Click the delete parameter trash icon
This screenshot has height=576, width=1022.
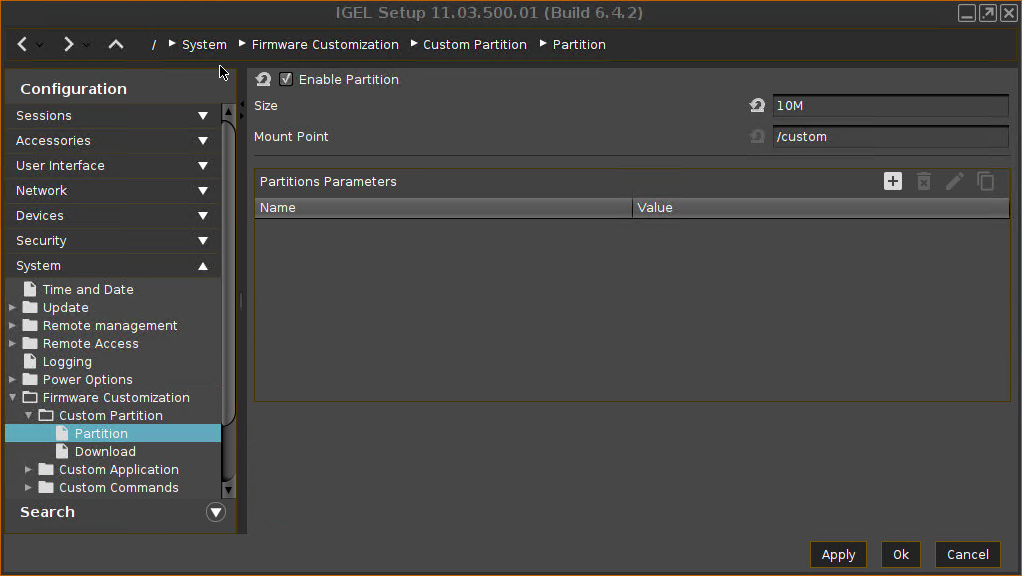[x=924, y=181]
